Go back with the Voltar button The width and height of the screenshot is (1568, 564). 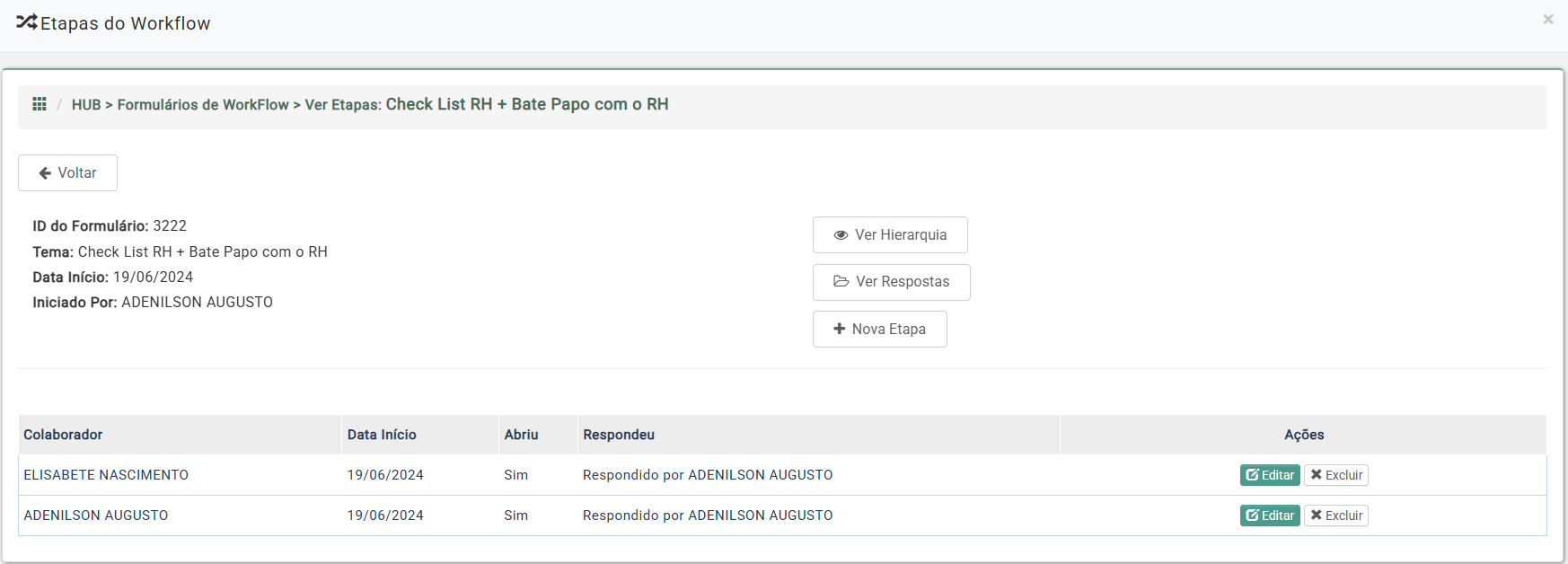[67, 173]
